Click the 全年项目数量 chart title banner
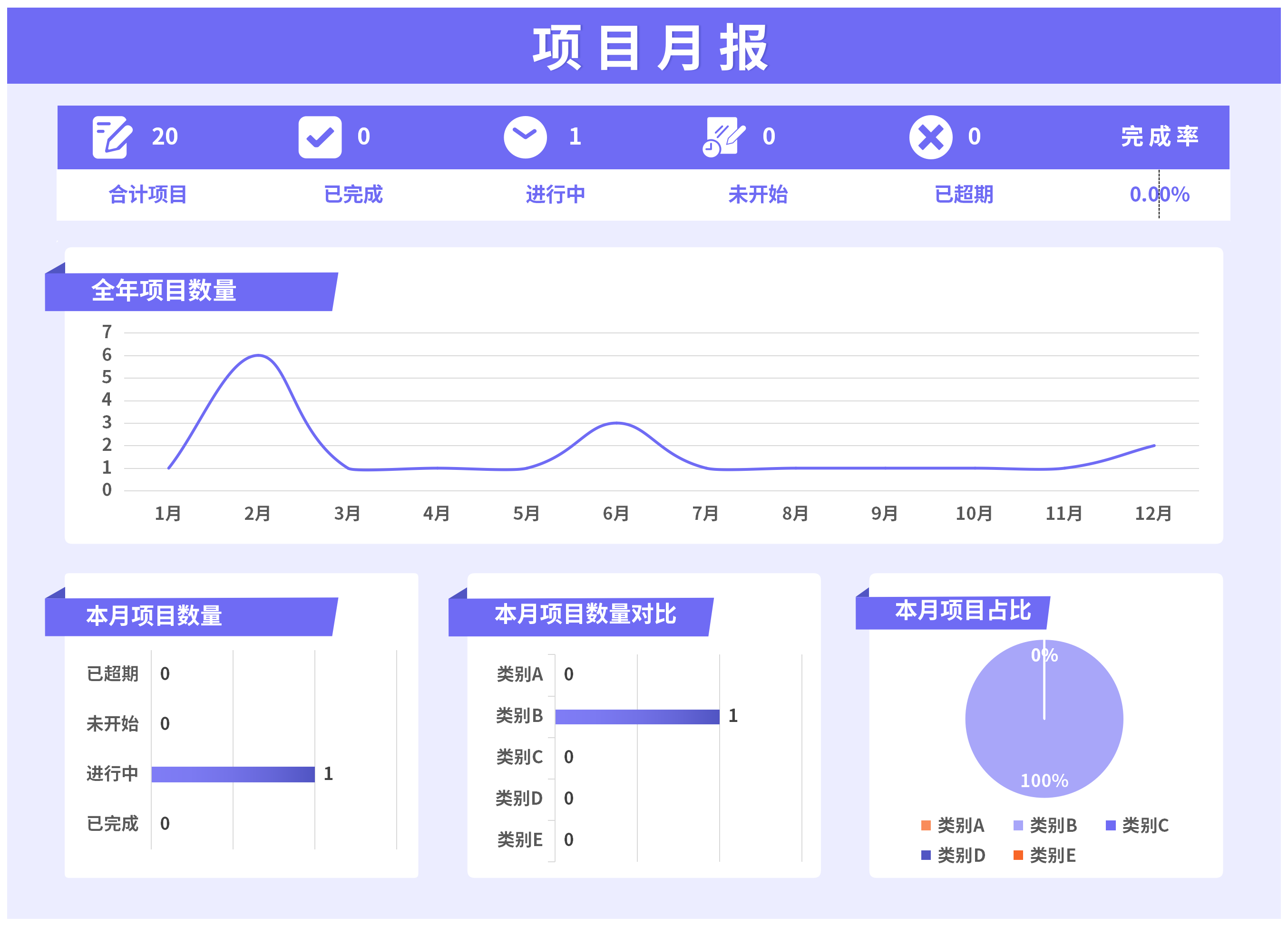1288x926 pixels. coord(164,291)
